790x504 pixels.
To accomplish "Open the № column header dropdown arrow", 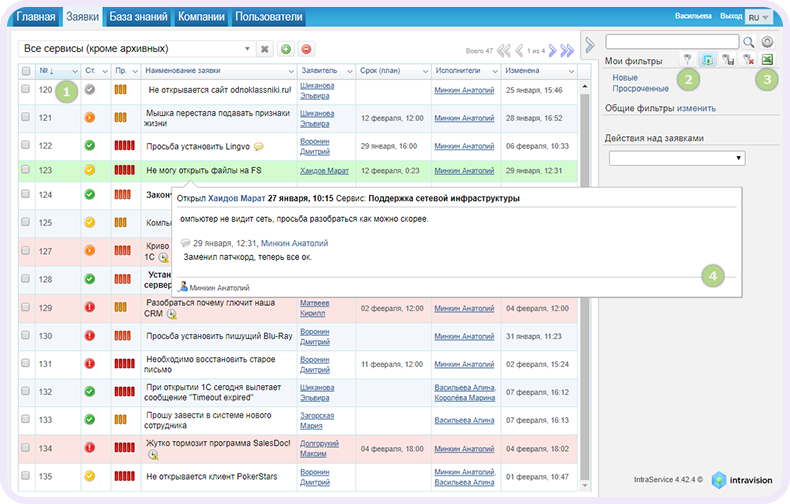I will point(75,72).
